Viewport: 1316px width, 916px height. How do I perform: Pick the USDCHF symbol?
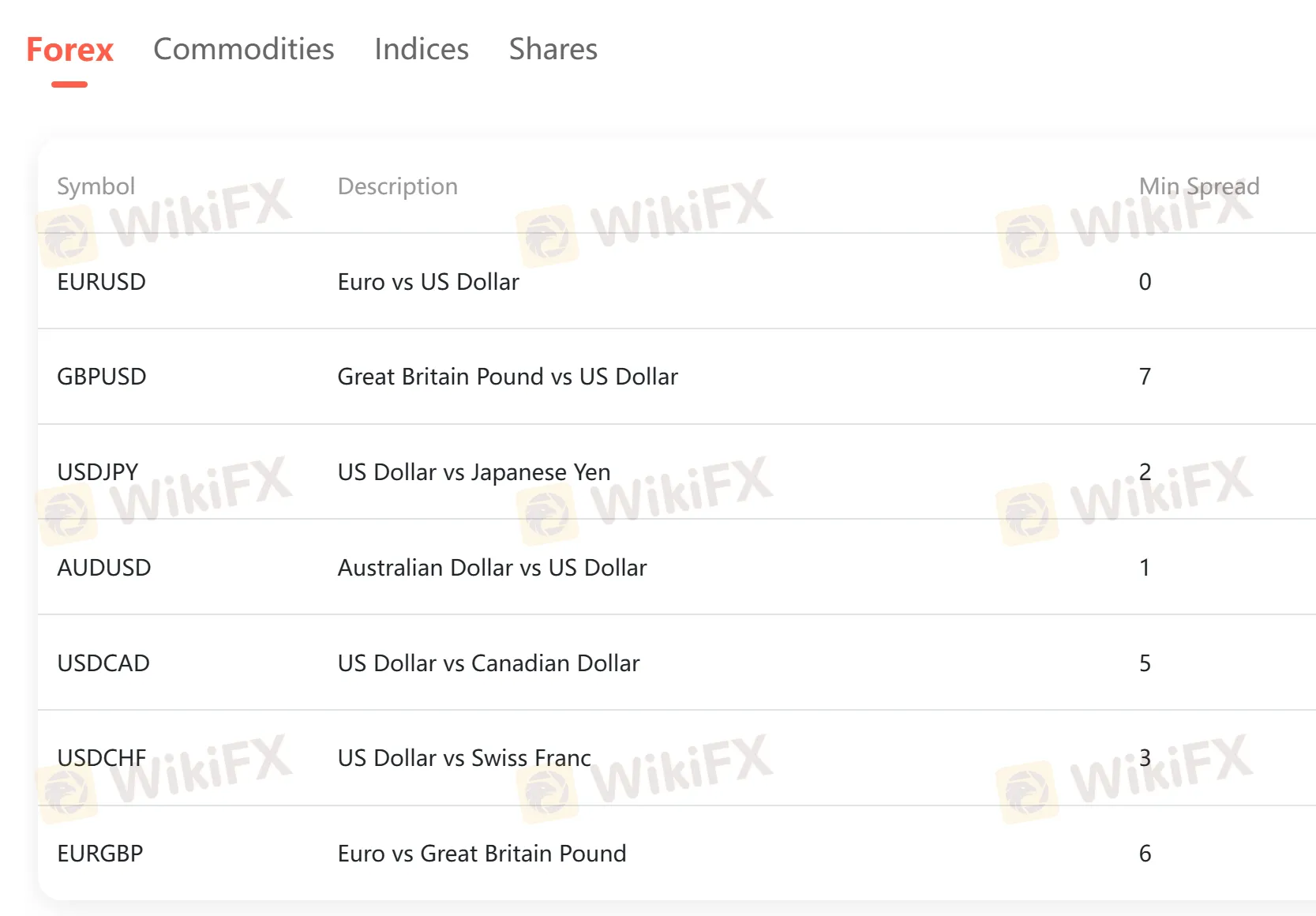pos(101,758)
